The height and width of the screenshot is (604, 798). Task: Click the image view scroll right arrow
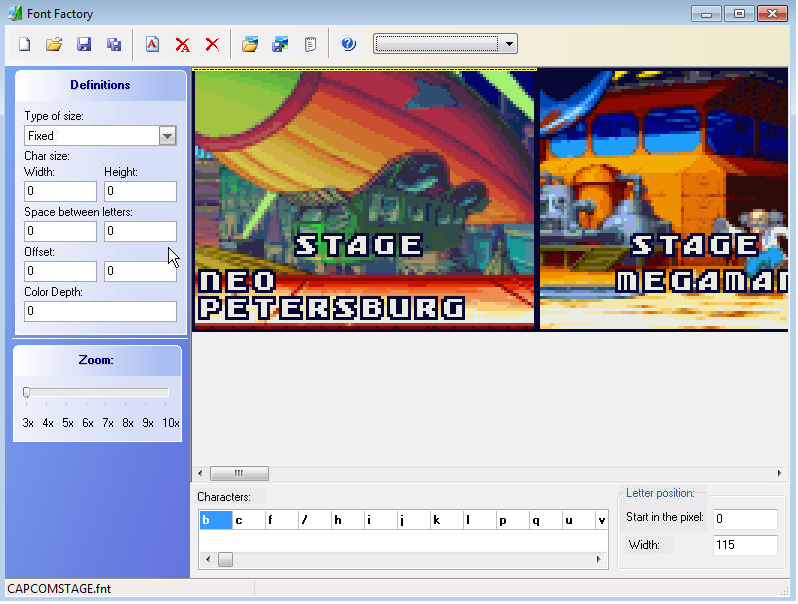point(780,474)
